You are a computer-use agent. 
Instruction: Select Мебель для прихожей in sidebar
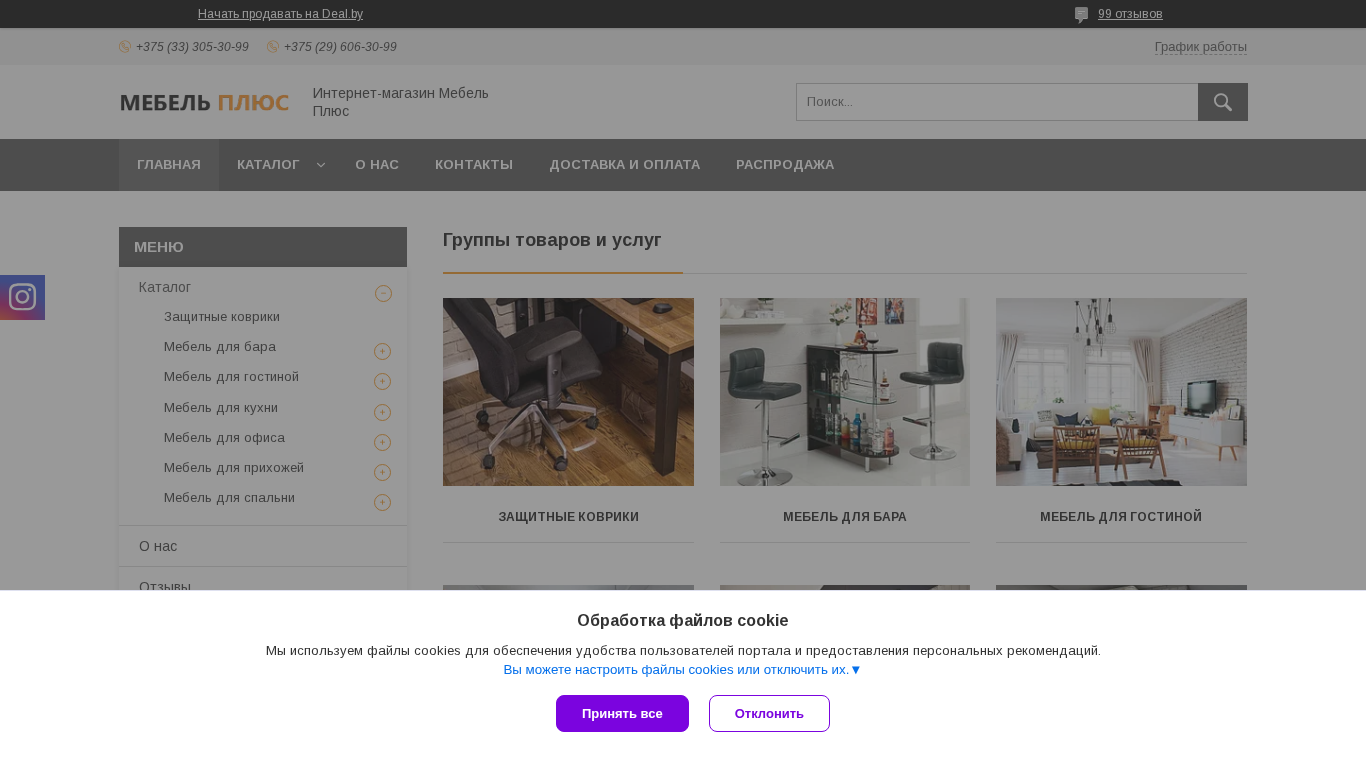(234, 468)
